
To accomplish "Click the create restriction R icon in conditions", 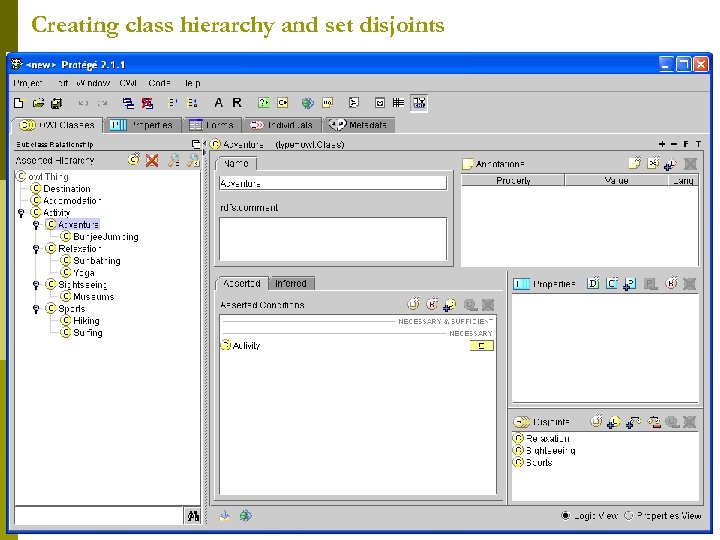I will 432,304.
